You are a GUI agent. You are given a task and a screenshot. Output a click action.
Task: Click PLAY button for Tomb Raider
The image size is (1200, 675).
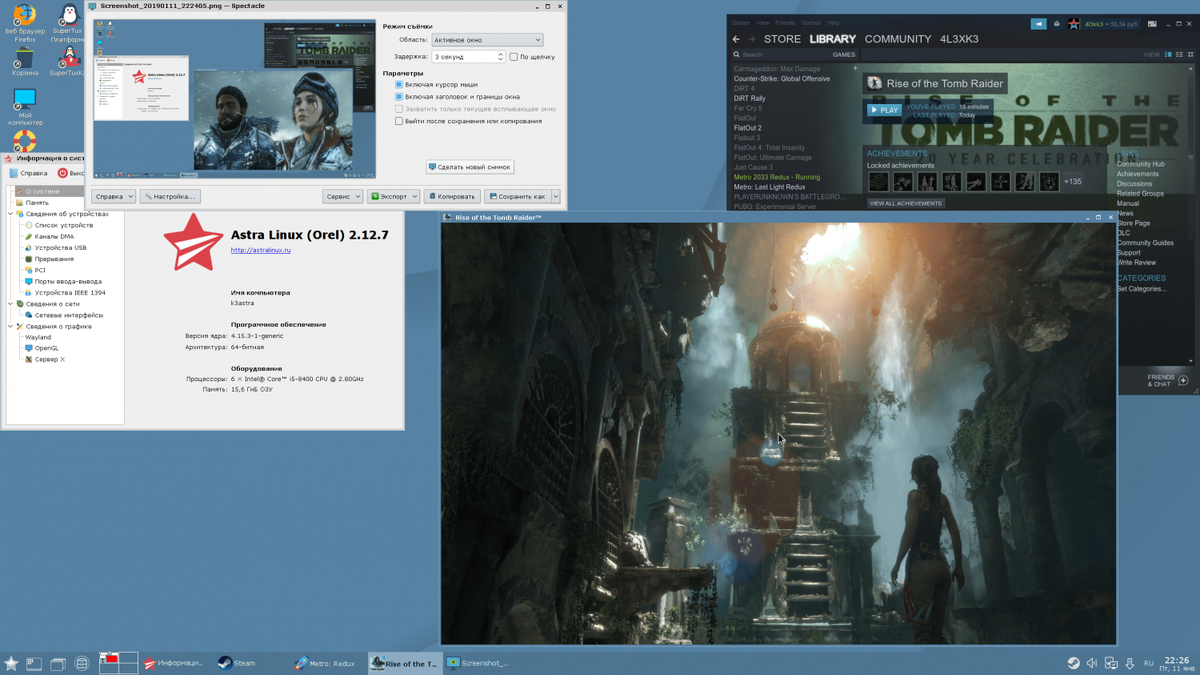884,110
